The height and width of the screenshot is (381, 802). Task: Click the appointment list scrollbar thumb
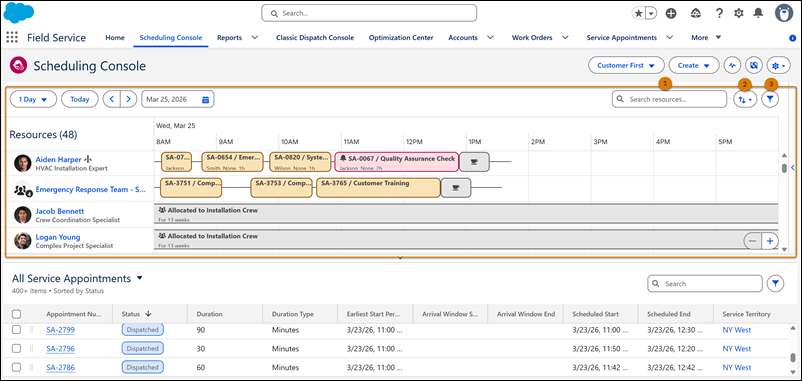(792, 357)
